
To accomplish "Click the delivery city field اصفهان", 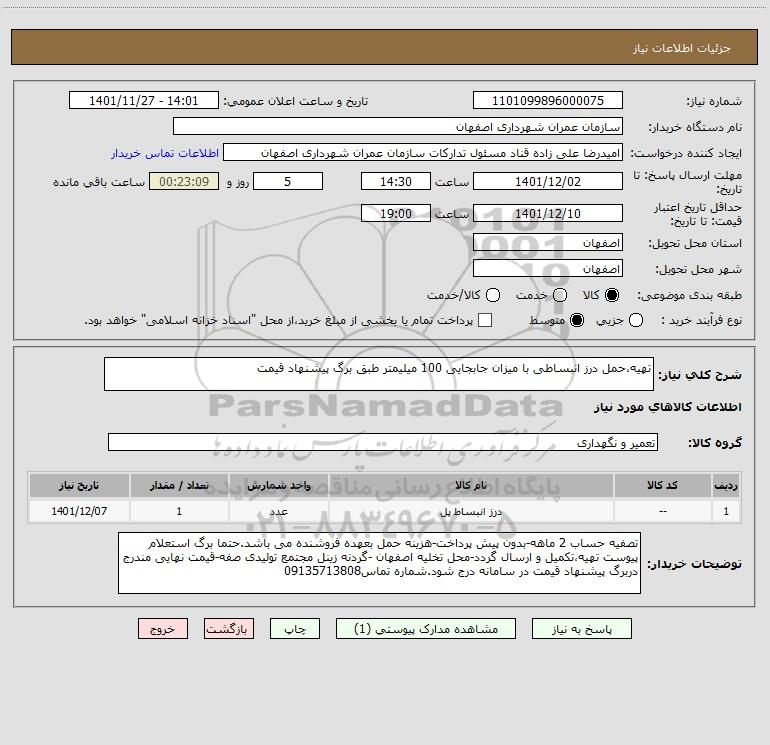I will (548, 268).
